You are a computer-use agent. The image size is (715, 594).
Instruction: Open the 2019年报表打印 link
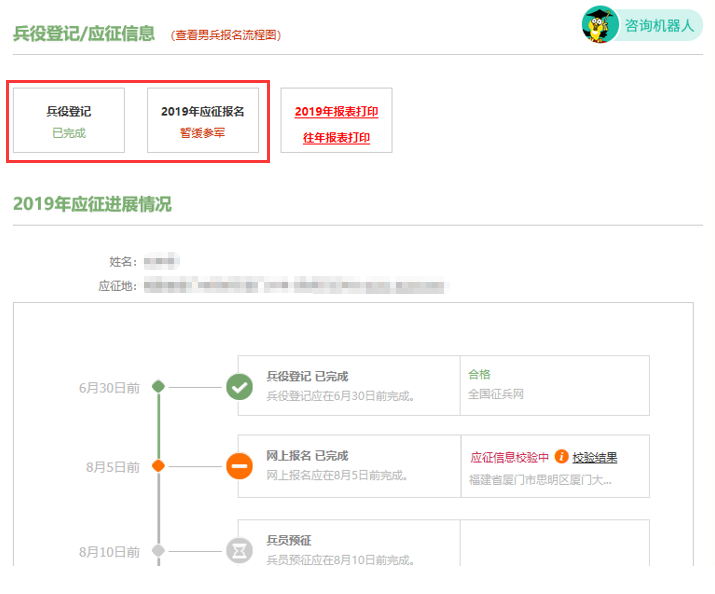click(x=336, y=111)
